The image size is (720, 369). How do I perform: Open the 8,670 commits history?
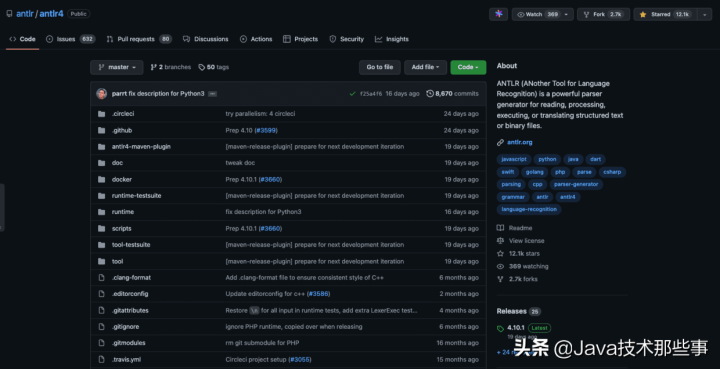point(452,94)
